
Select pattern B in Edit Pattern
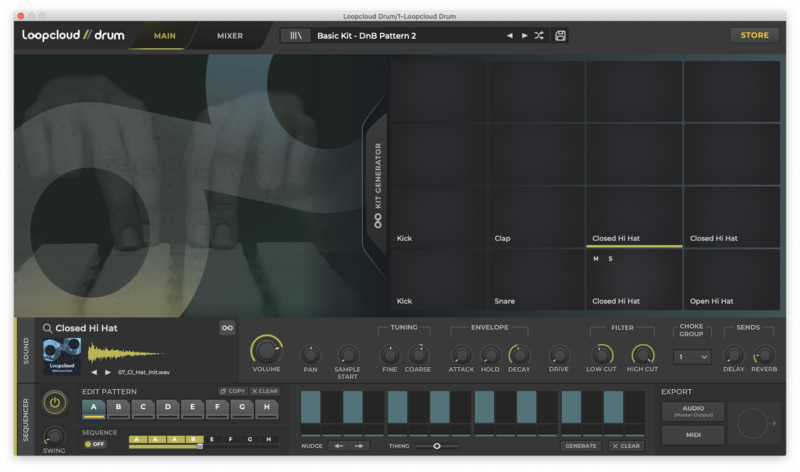(118, 408)
